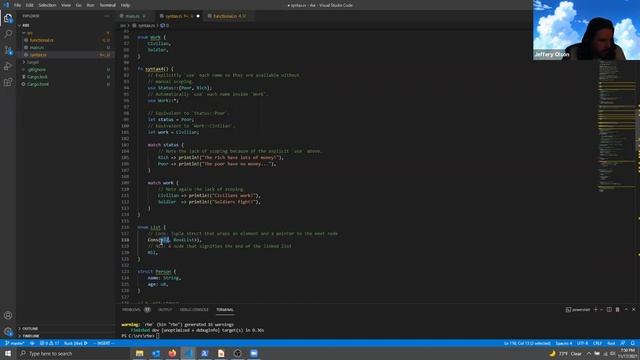Open the Extensions view

pyautogui.click(x=8, y=82)
